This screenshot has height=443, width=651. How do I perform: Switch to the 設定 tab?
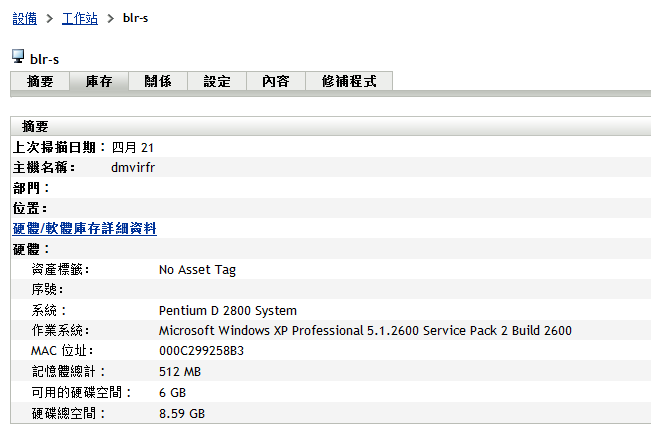coord(217,82)
